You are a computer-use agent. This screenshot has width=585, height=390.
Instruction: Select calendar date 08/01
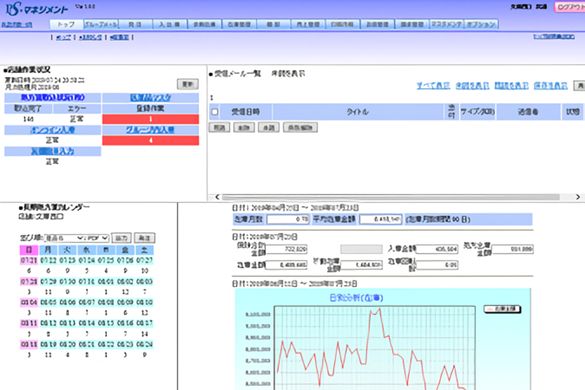pyautogui.click(x=106, y=281)
